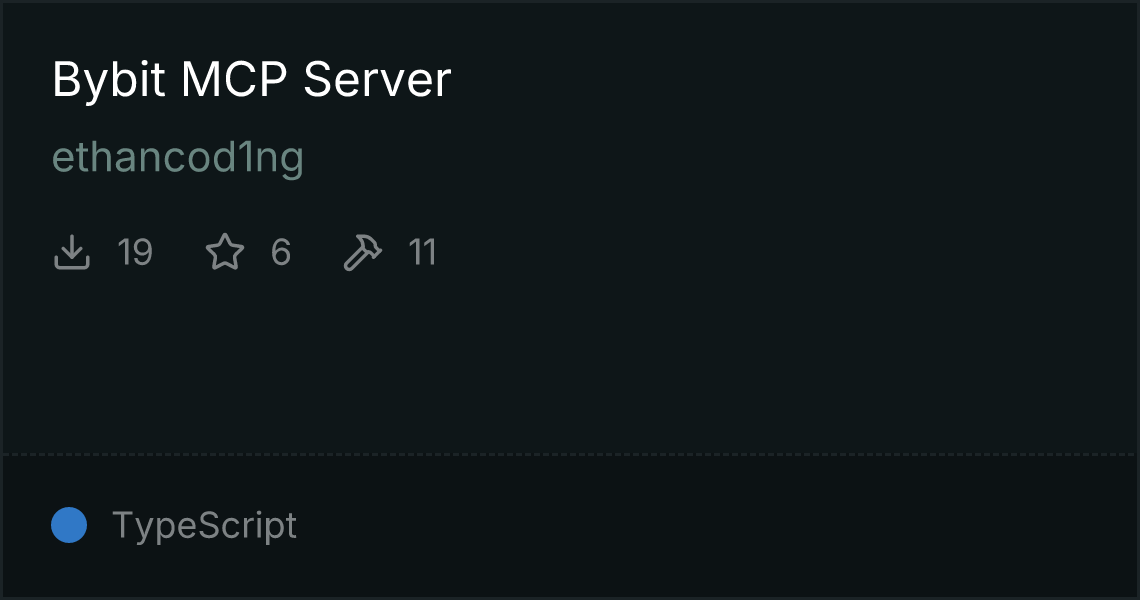Click the star count 6

(x=281, y=252)
